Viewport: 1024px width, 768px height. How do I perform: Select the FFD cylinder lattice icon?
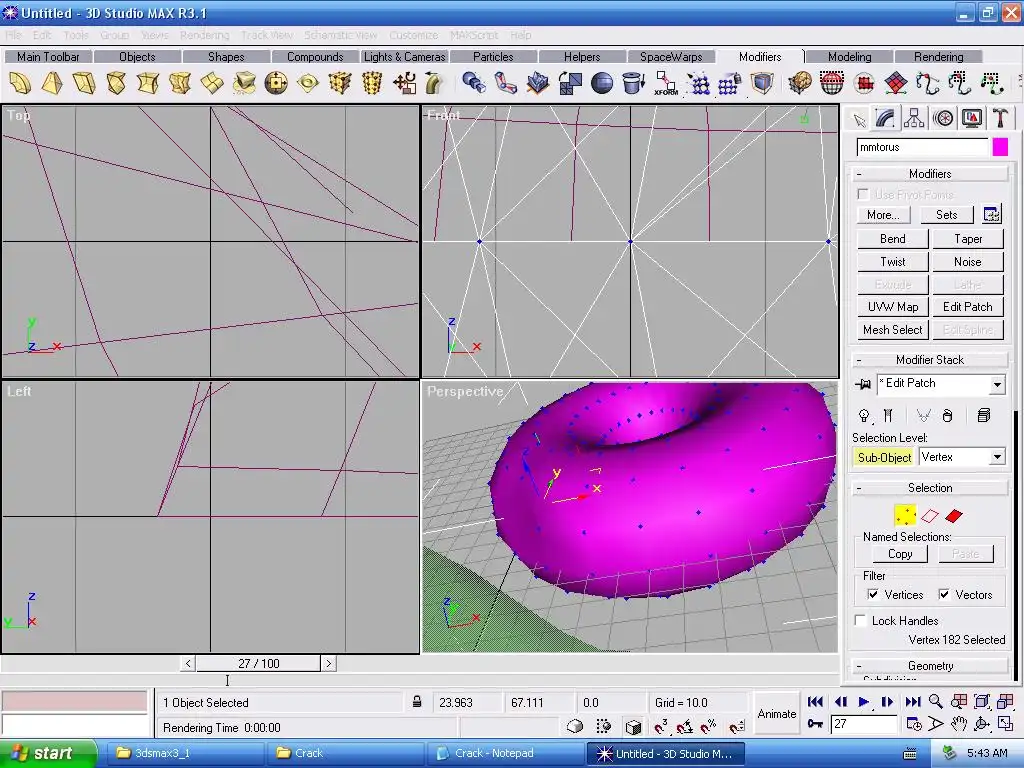[x=372, y=83]
